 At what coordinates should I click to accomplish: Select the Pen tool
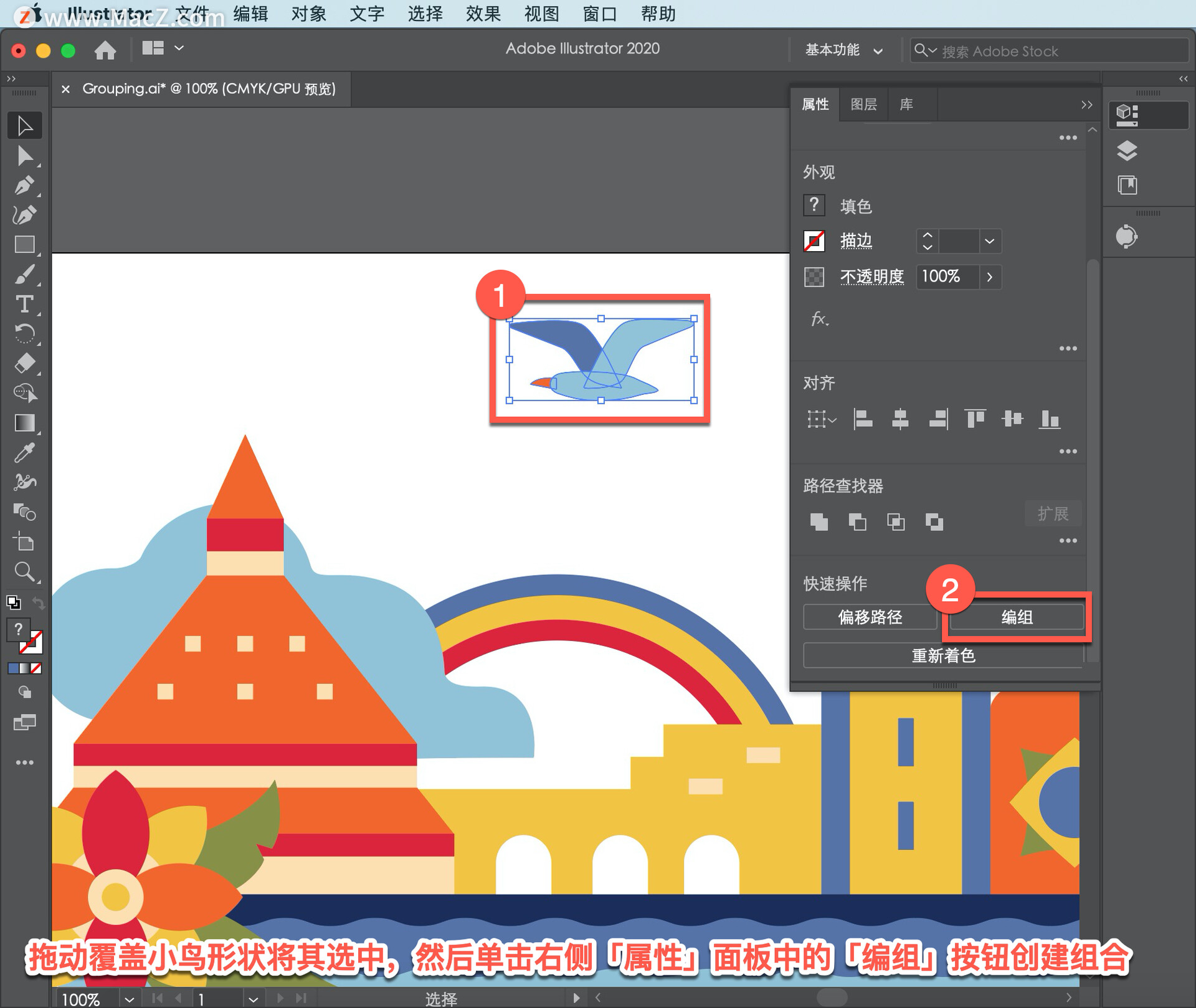click(x=25, y=185)
